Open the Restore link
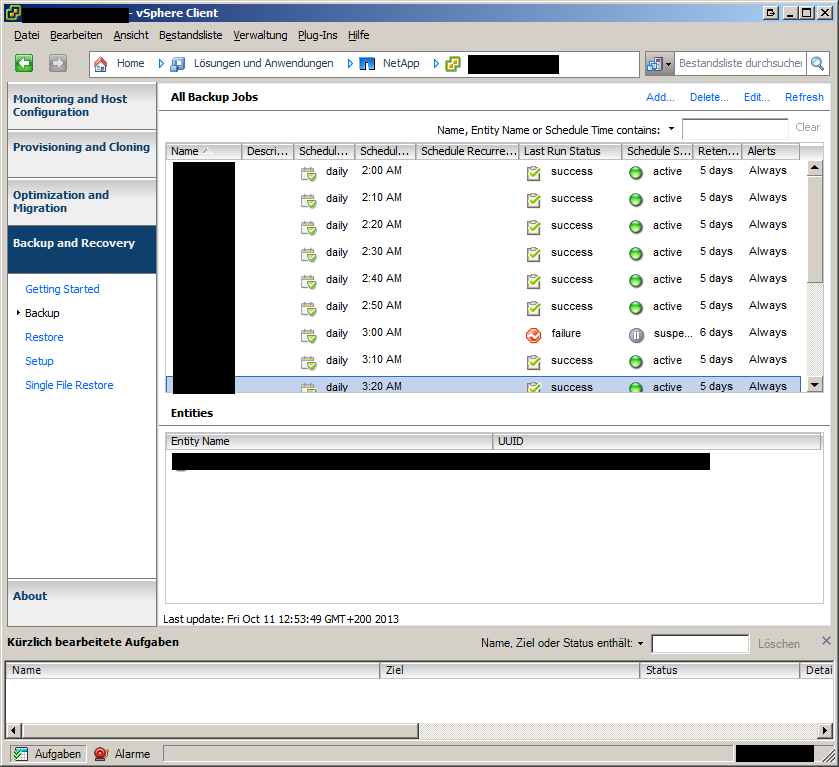 click(x=44, y=337)
